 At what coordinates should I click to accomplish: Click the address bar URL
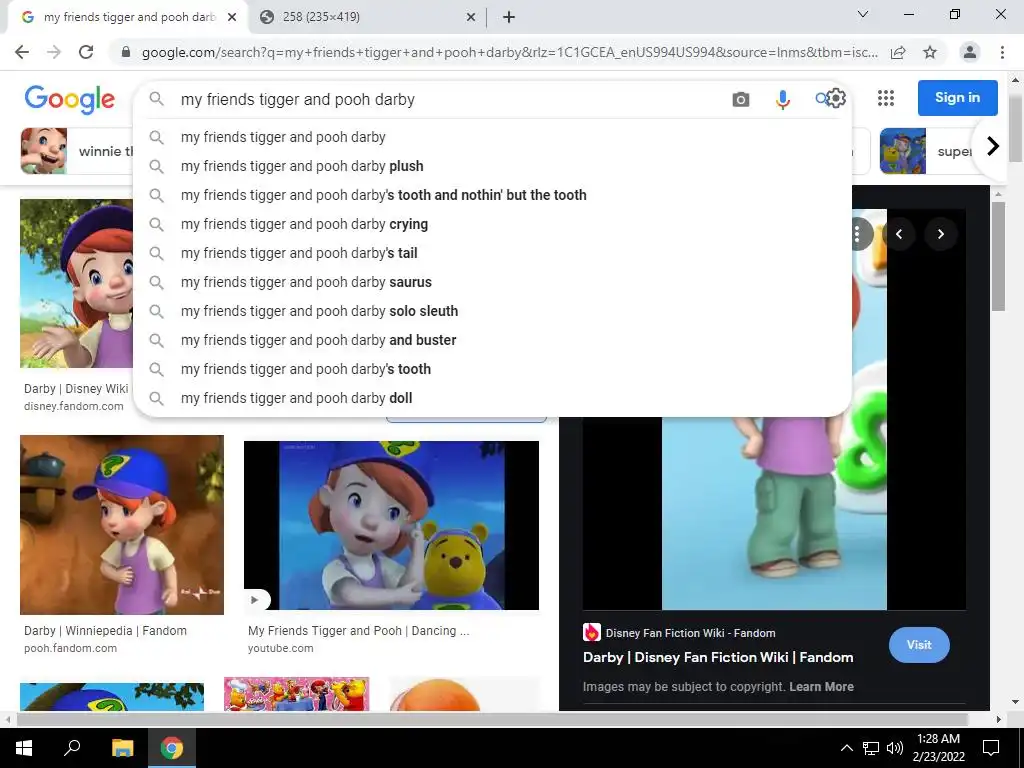pos(509,52)
